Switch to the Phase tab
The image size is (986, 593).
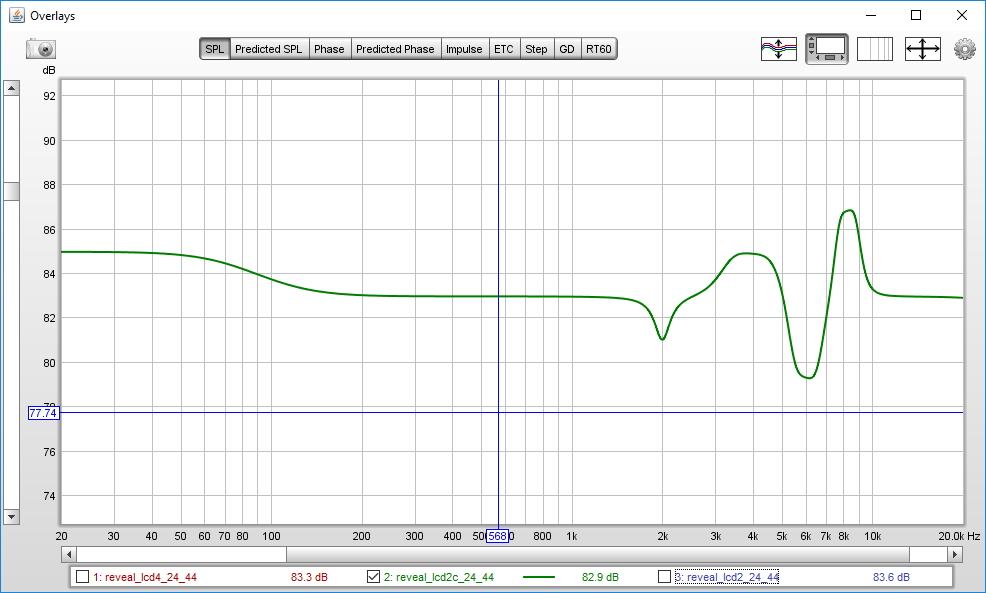pos(329,49)
